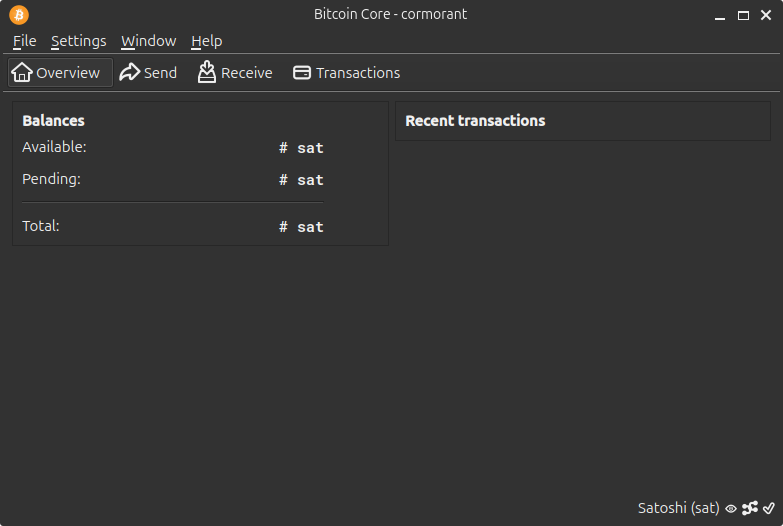
Task: Maximize the Bitcoin Core window
Action: [743, 15]
